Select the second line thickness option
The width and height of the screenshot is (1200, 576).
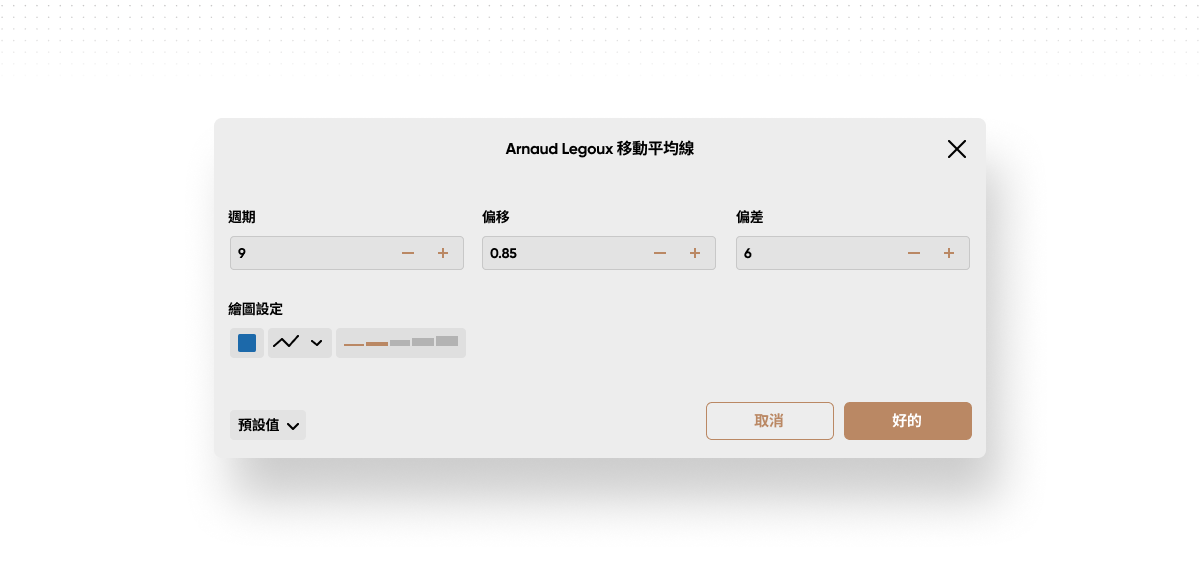click(x=377, y=343)
